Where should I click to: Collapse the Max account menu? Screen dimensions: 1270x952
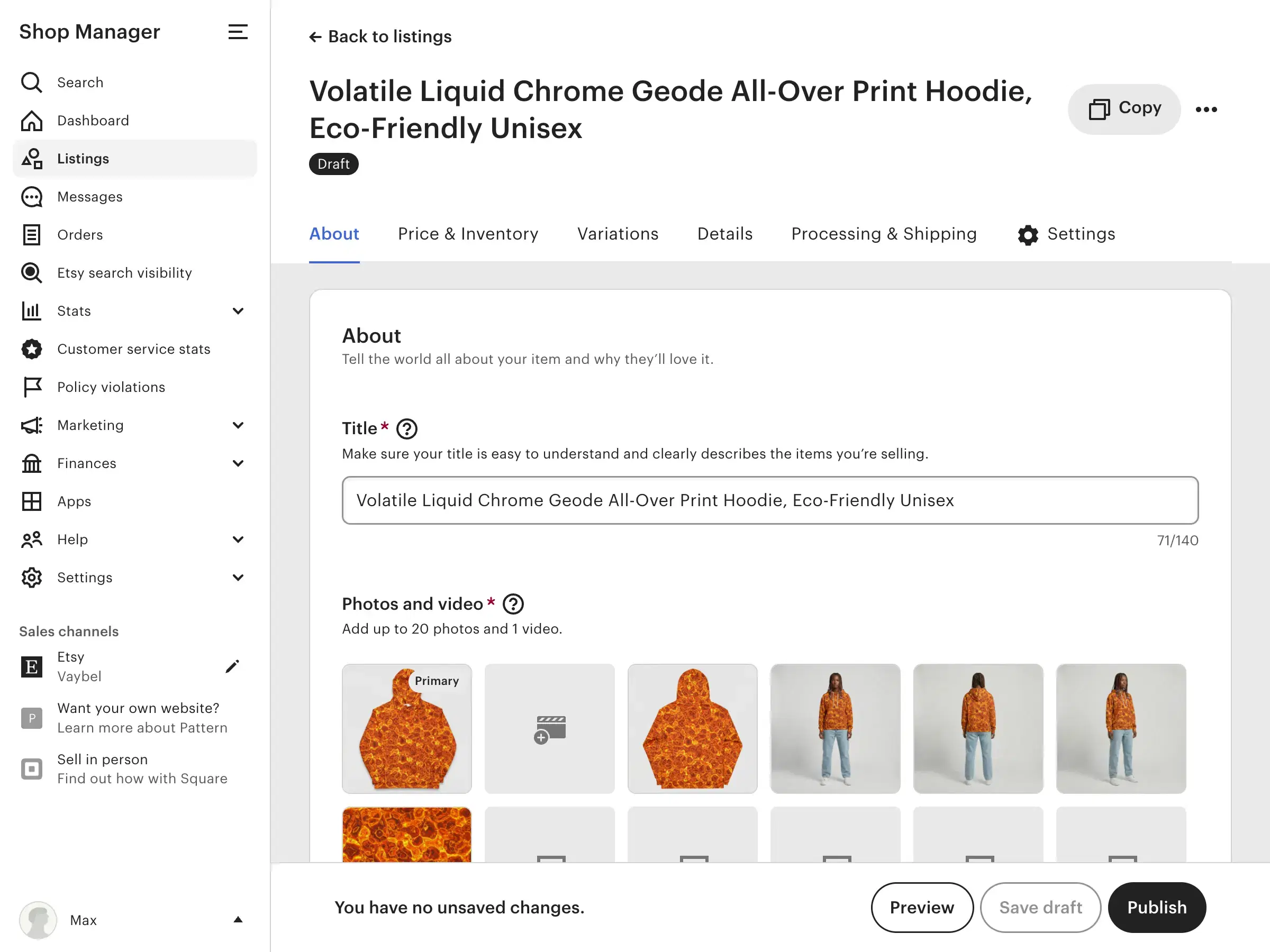[x=238, y=919]
